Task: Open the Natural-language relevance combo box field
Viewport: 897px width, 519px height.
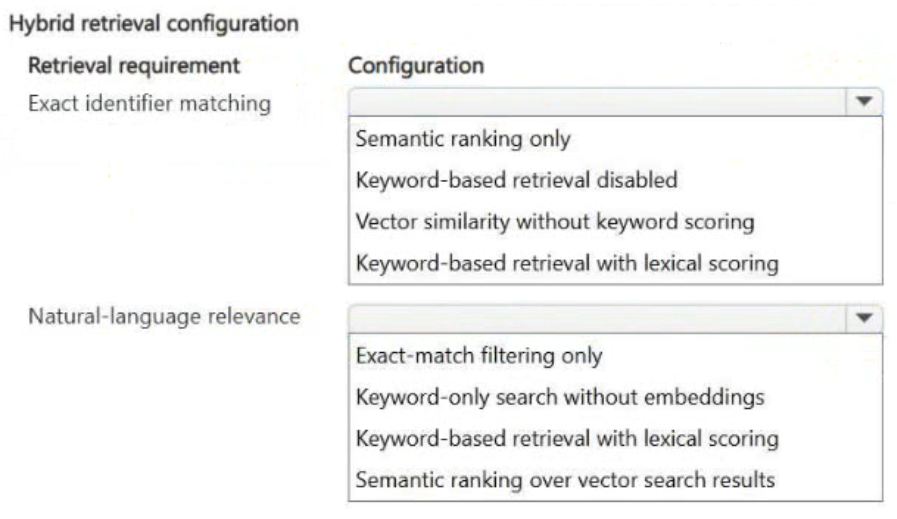Action: 616,318
